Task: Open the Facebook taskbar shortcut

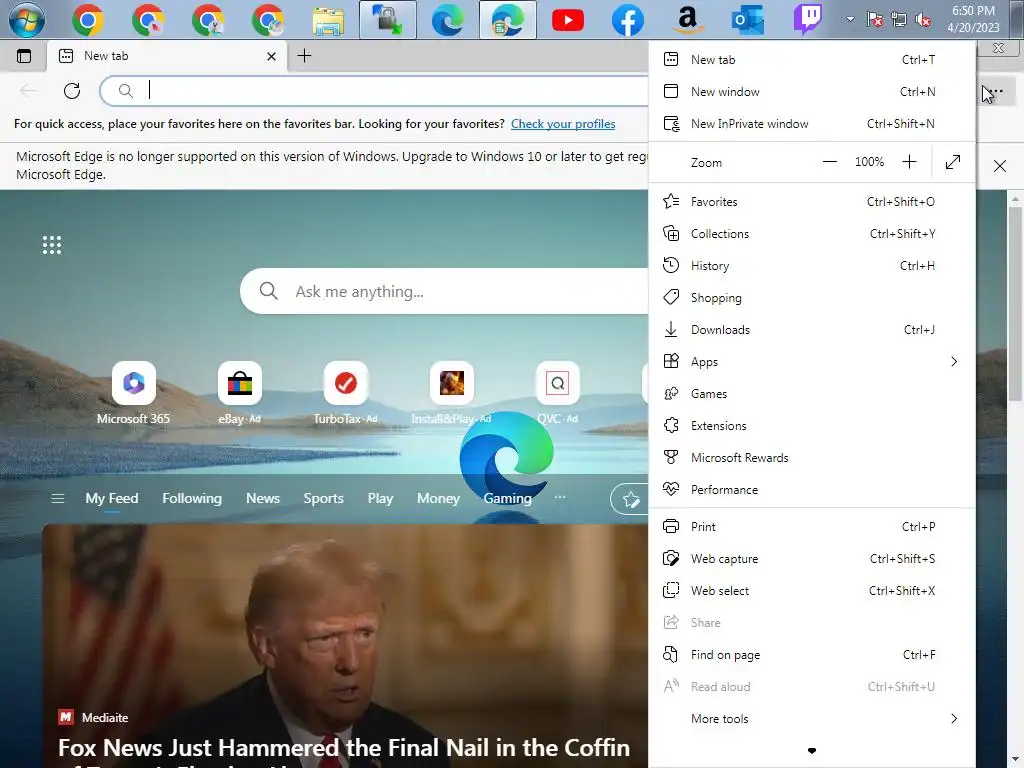Action: pos(628,20)
